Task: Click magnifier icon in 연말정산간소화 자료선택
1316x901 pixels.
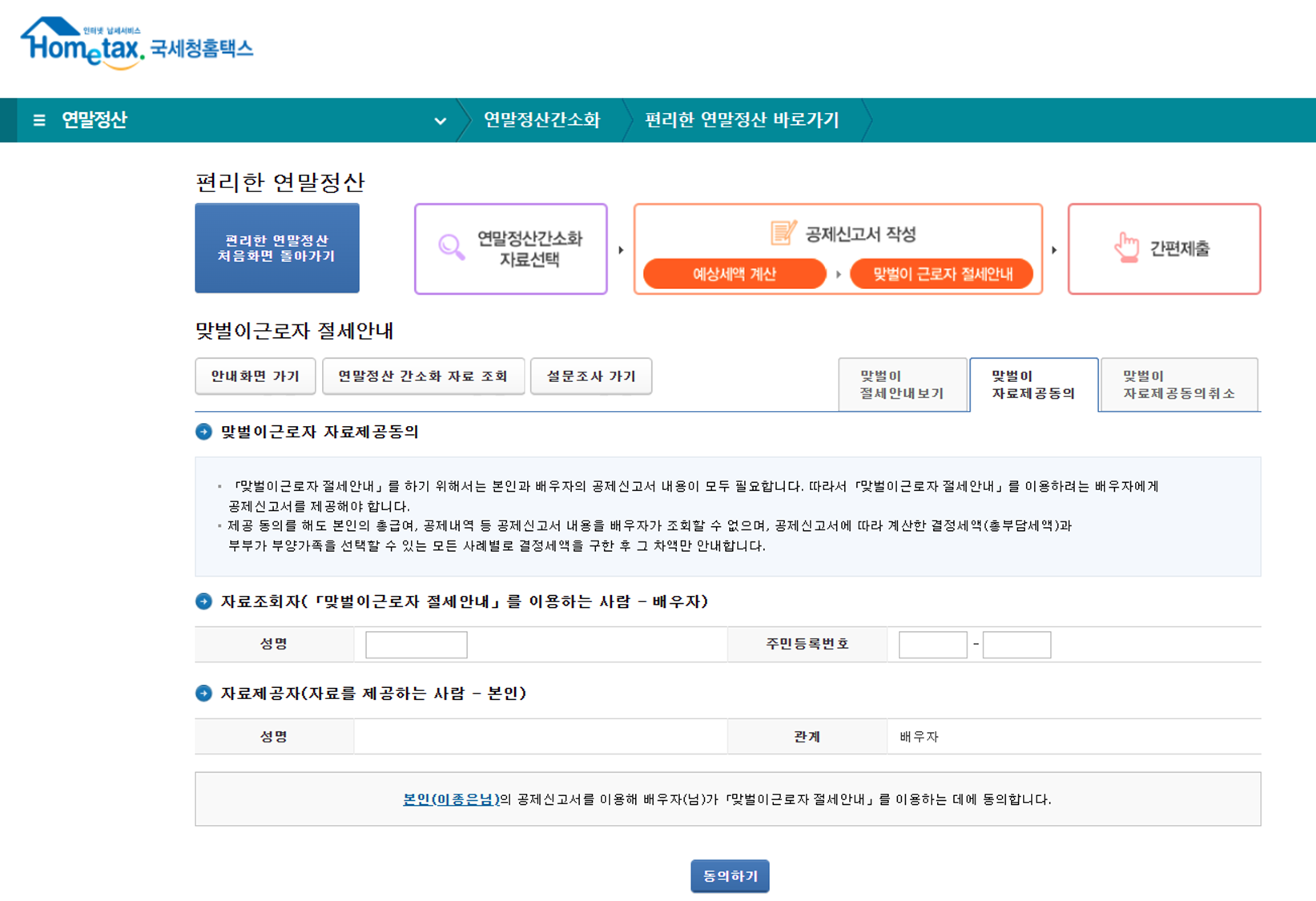Action: [451, 247]
